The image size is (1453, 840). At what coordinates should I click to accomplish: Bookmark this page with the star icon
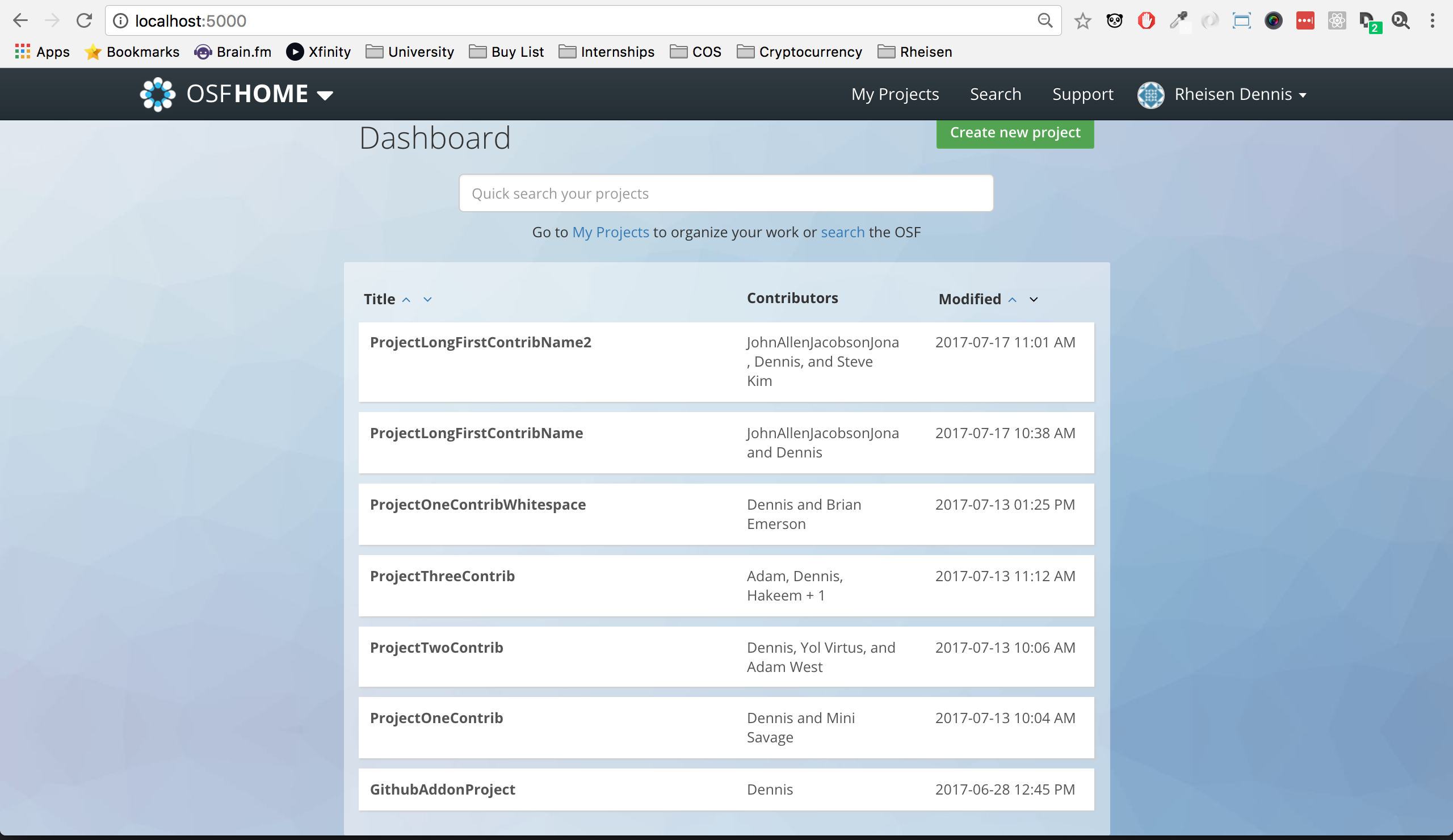click(x=1082, y=22)
